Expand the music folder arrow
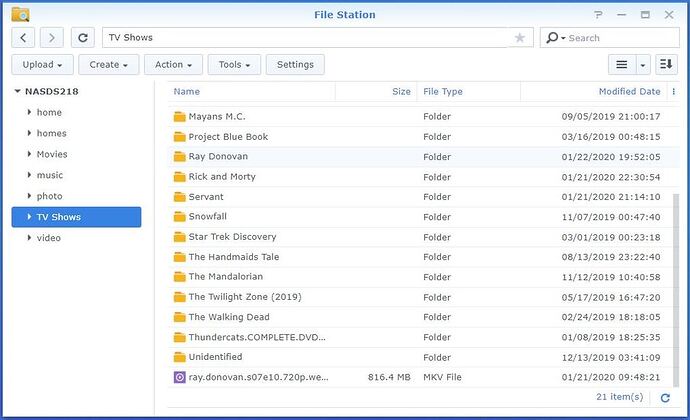The width and height of the screenshot is (690, 420). click(29, 175)
